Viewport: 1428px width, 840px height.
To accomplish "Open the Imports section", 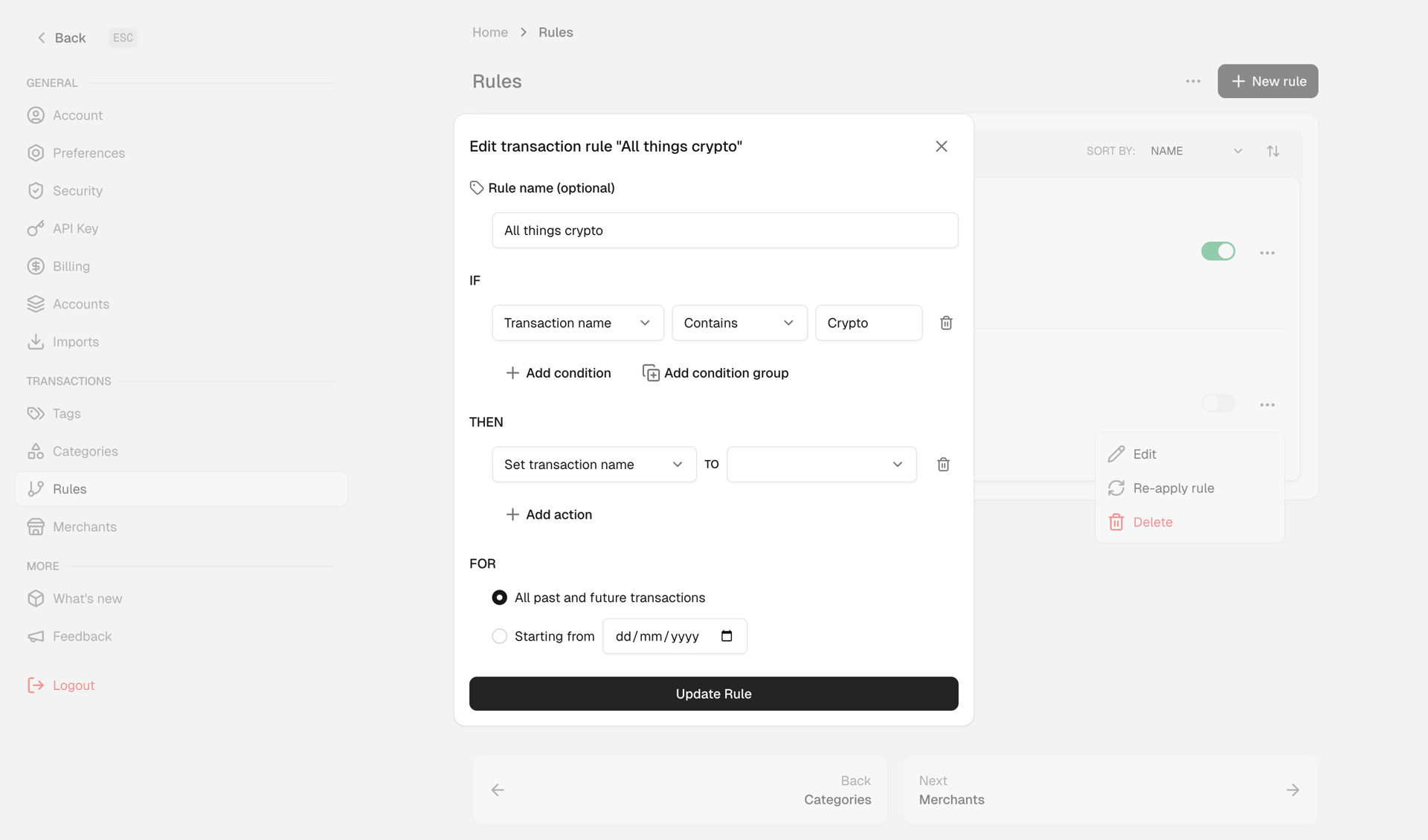I will click(x=75, y=341).
